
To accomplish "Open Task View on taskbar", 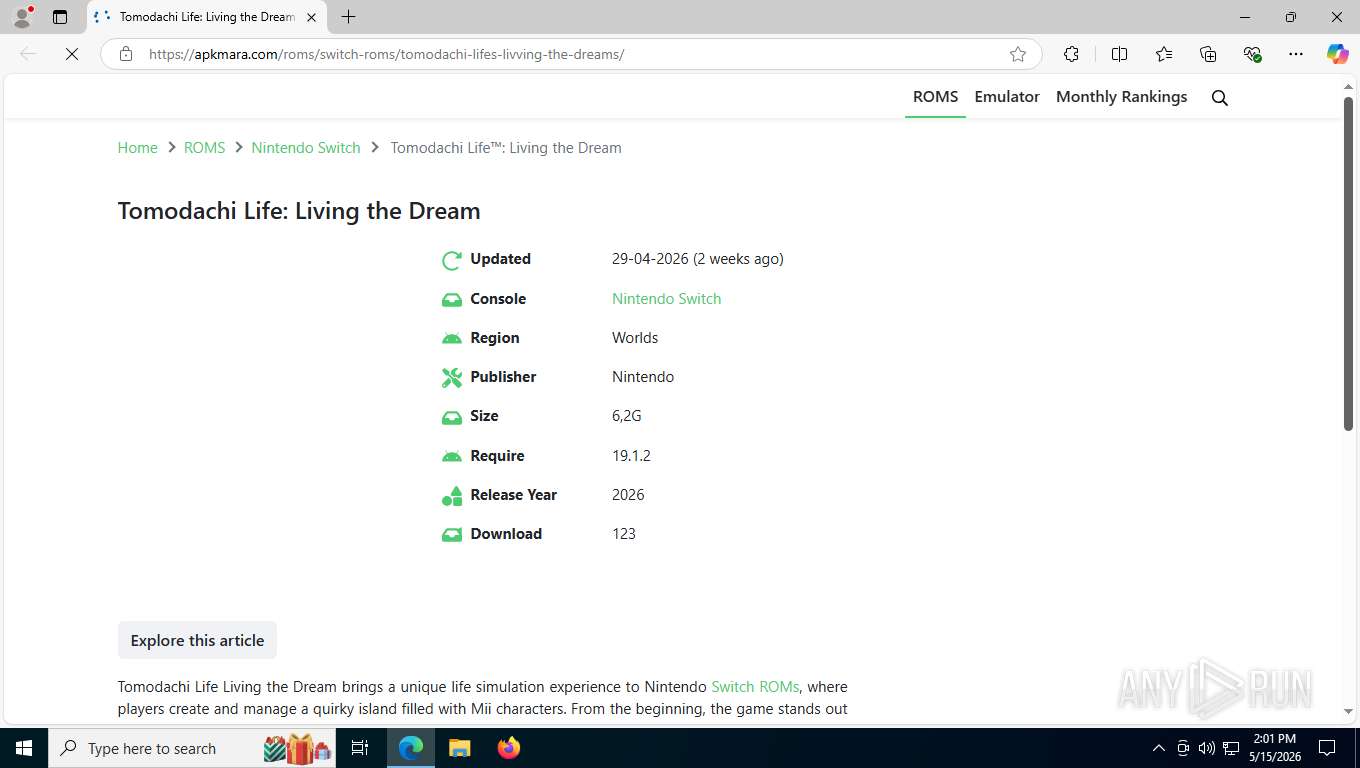I will (360, 748).
